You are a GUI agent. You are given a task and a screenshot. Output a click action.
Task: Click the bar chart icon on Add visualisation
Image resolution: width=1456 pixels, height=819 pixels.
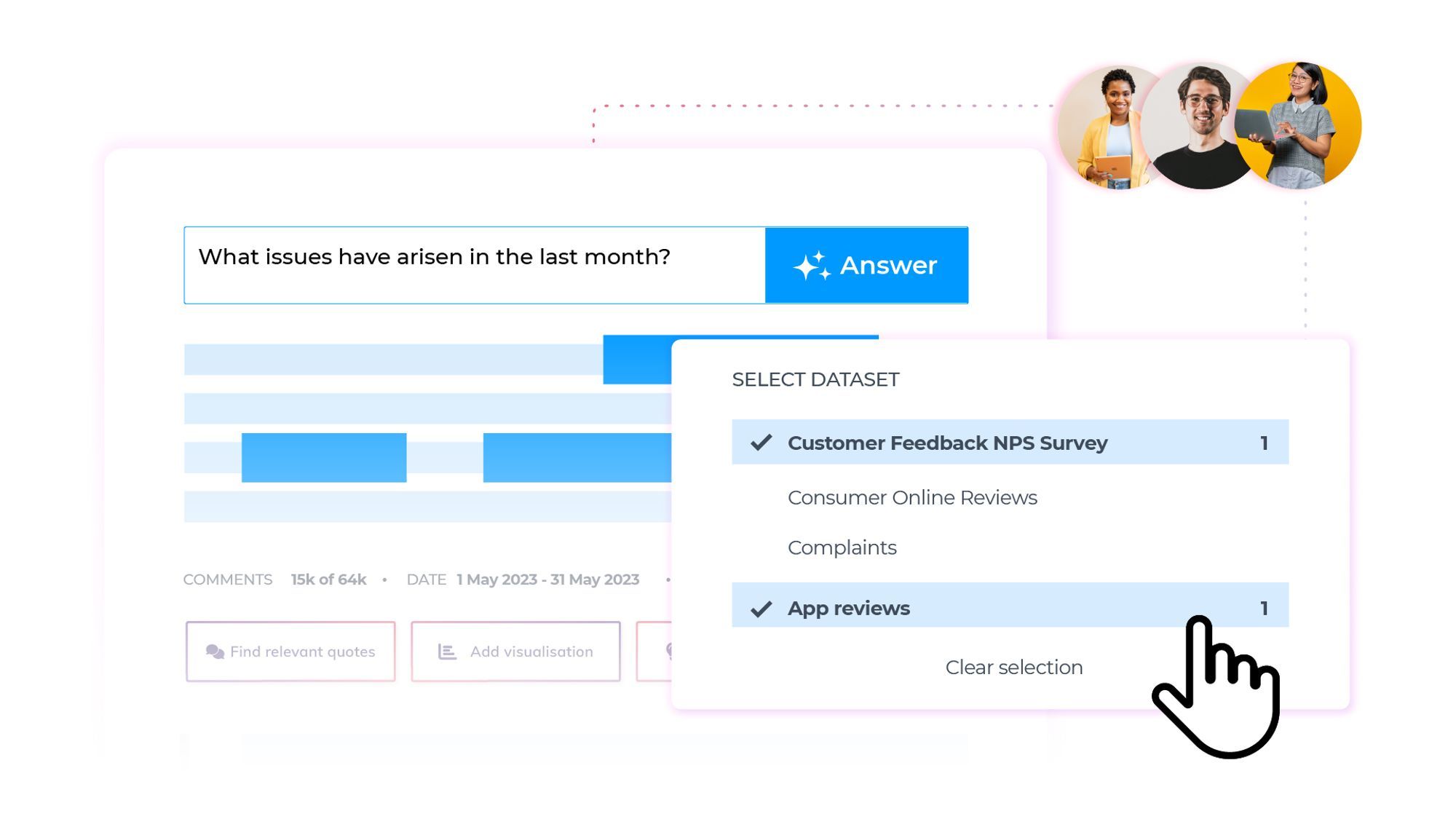[x=446, y=652]
